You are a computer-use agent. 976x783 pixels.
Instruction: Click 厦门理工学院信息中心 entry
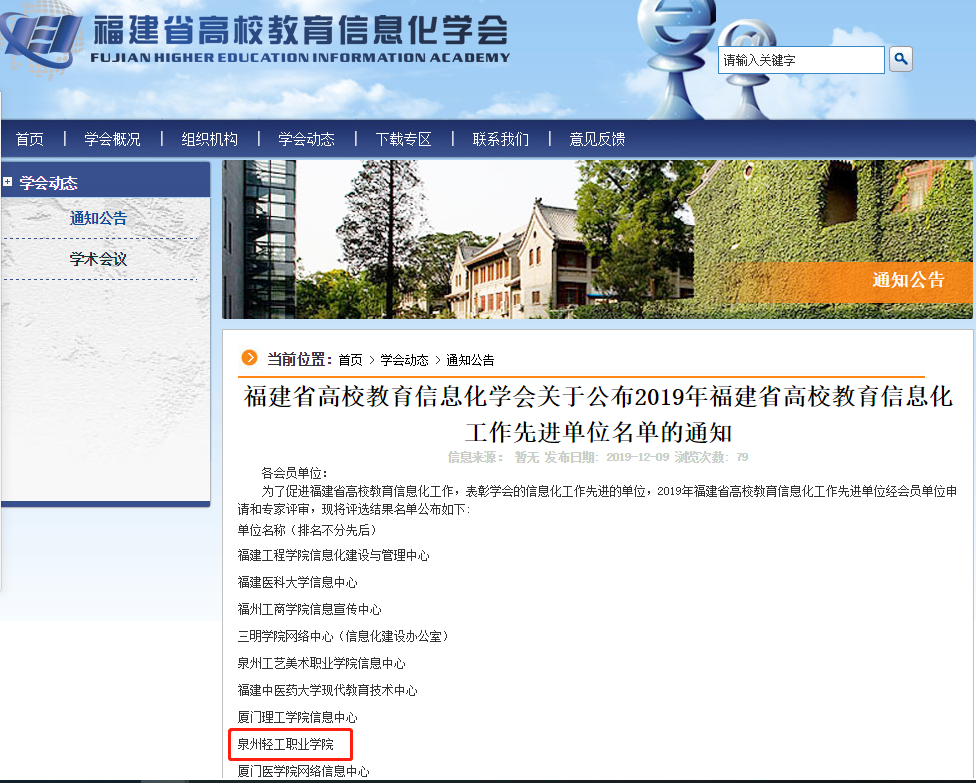[x=298, y=717]
